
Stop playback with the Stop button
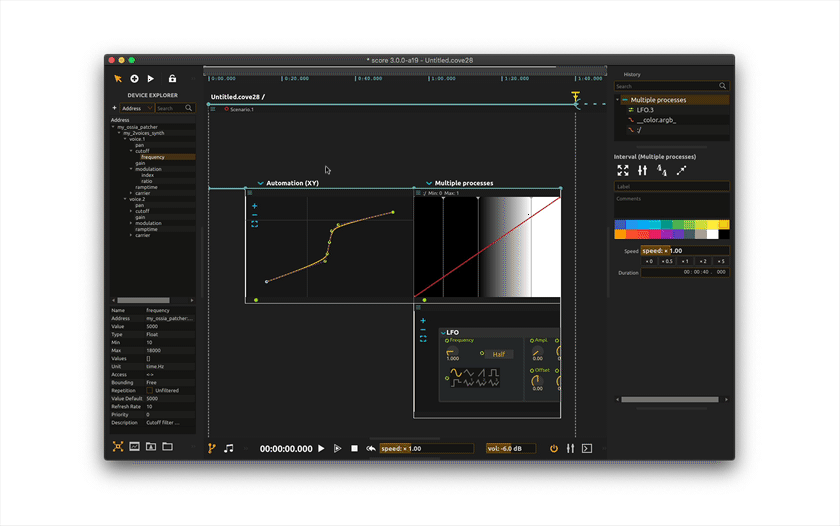click(354, 448)
